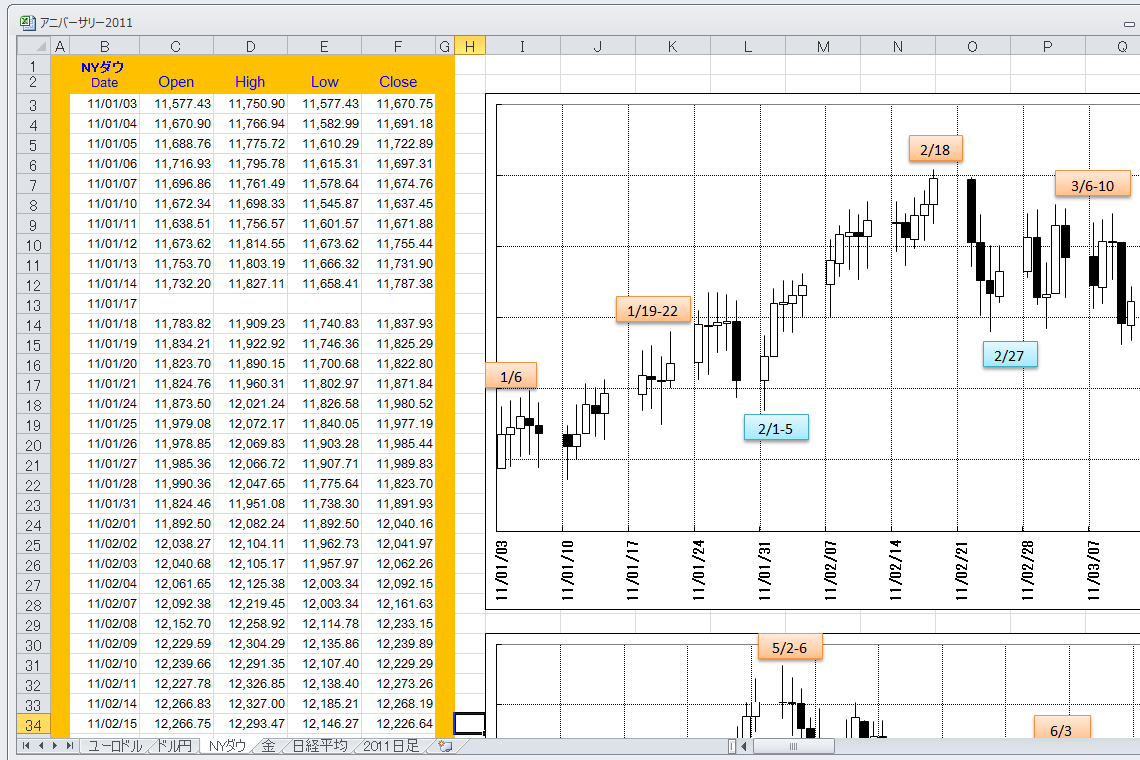Select the 2/18 orange chart label
Viewport: 1140px width, 760px height.
[x=935, y=148]
